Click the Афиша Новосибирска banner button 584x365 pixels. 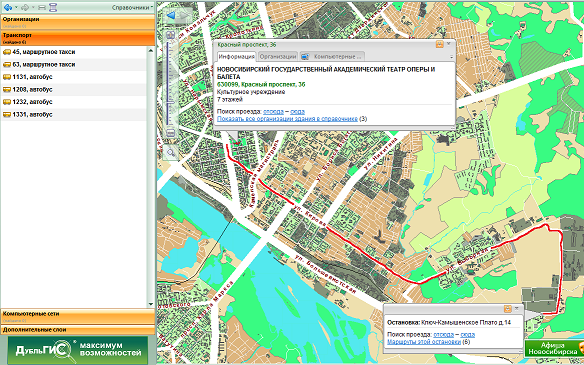click(554, 348)
